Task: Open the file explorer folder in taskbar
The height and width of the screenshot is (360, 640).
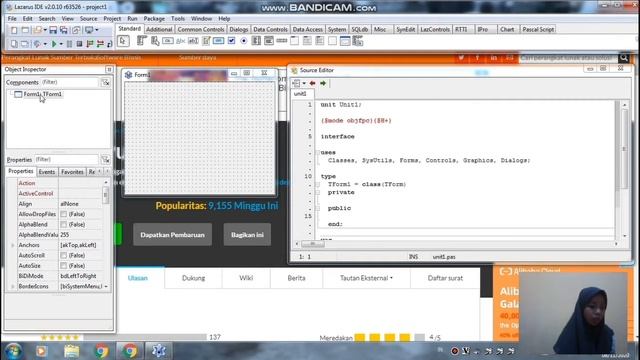Action: point(71,351)
